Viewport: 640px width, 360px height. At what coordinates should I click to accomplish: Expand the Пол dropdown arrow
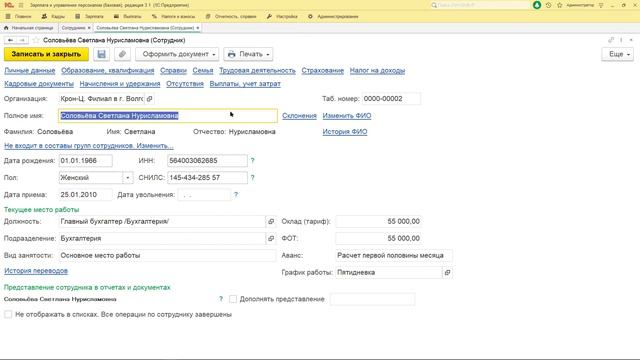click(128, 178)
